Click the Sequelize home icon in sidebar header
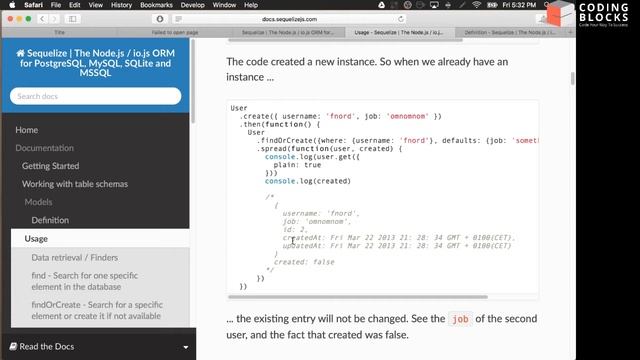The height and width of the screenshot is (360, 640). (20, 53)
